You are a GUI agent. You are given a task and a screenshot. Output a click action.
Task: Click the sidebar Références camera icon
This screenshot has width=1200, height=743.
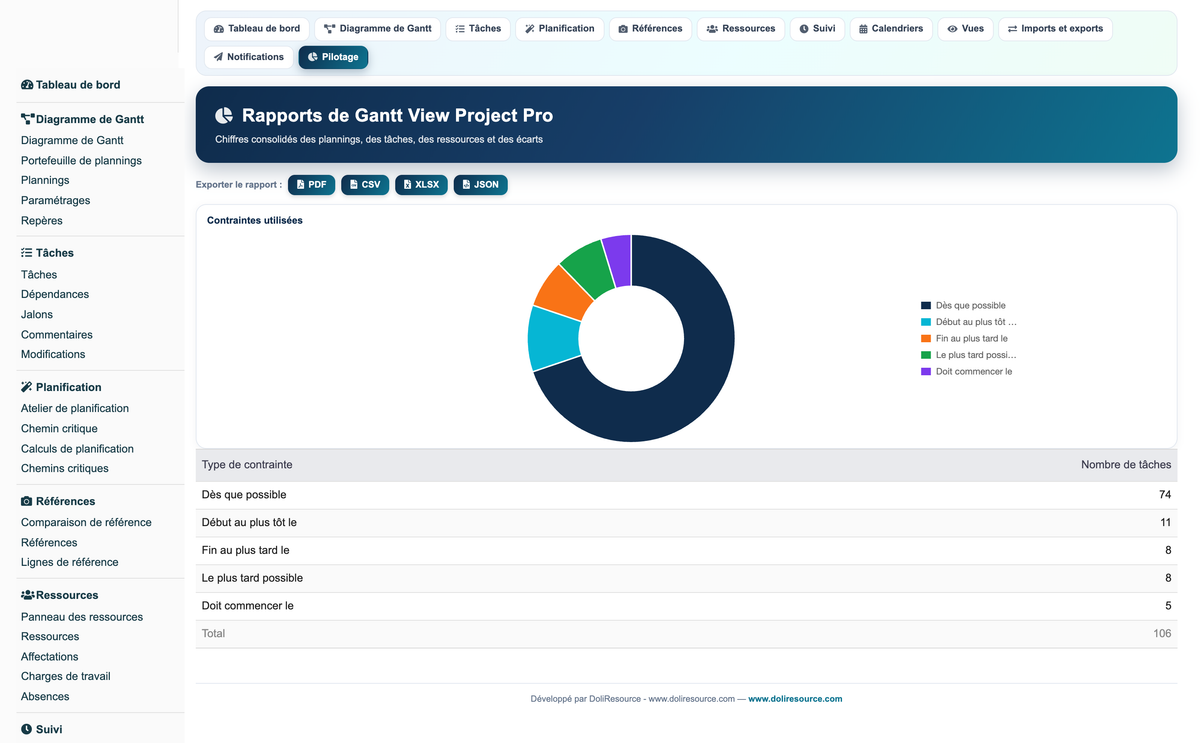[x=27, y=501]
